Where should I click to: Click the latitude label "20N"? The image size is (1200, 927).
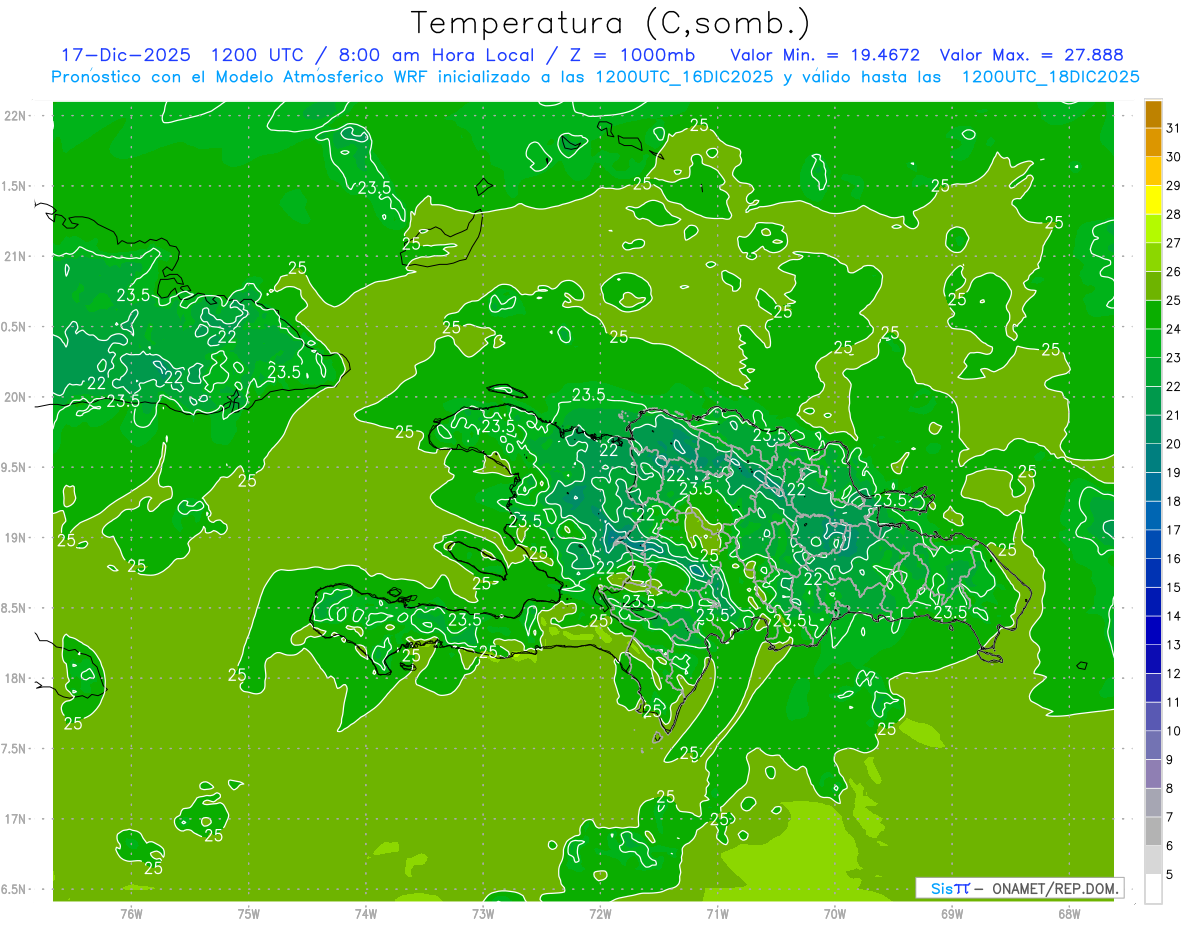(x=15, y=397)
